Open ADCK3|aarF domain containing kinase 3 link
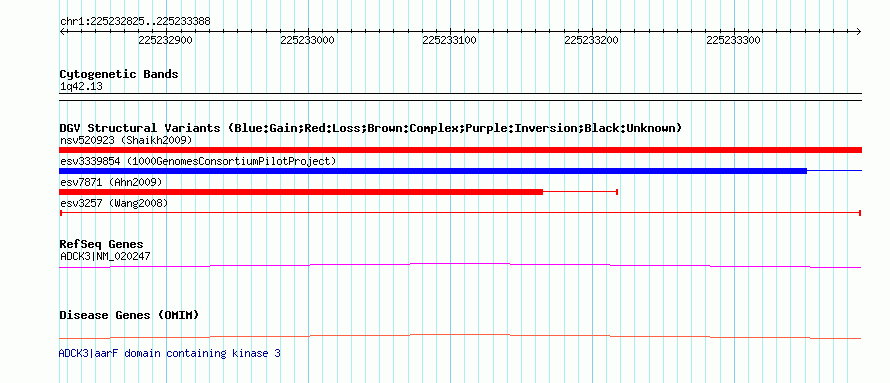Viewport: 890px width, 383px height. [170, 353]
